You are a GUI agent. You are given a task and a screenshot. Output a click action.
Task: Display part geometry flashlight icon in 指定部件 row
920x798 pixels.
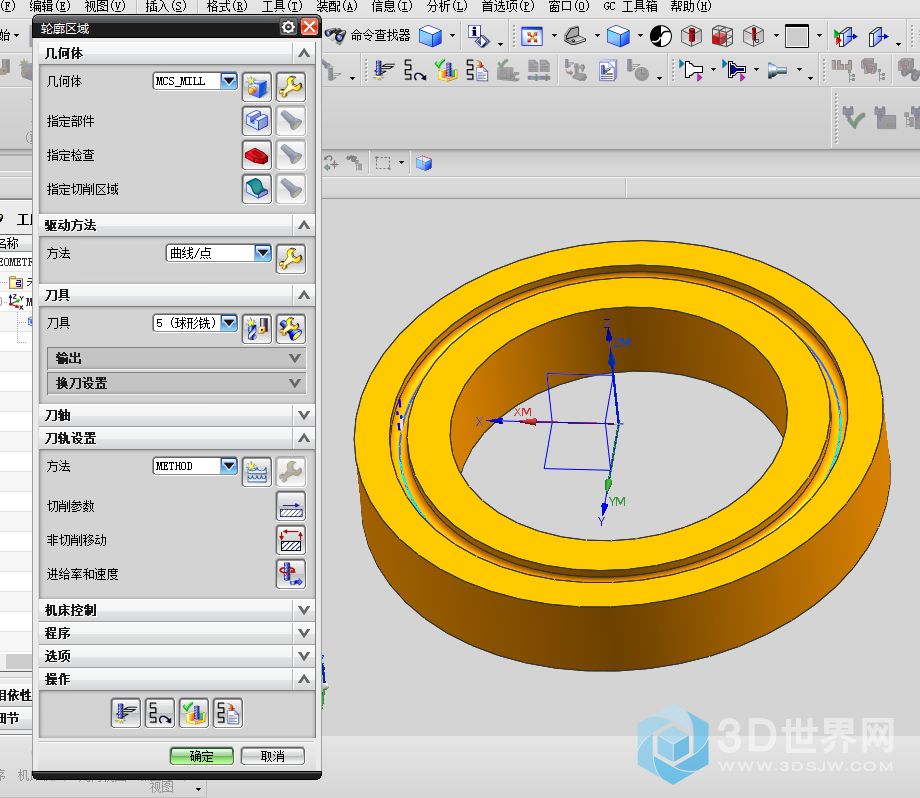tap(290, 121)
